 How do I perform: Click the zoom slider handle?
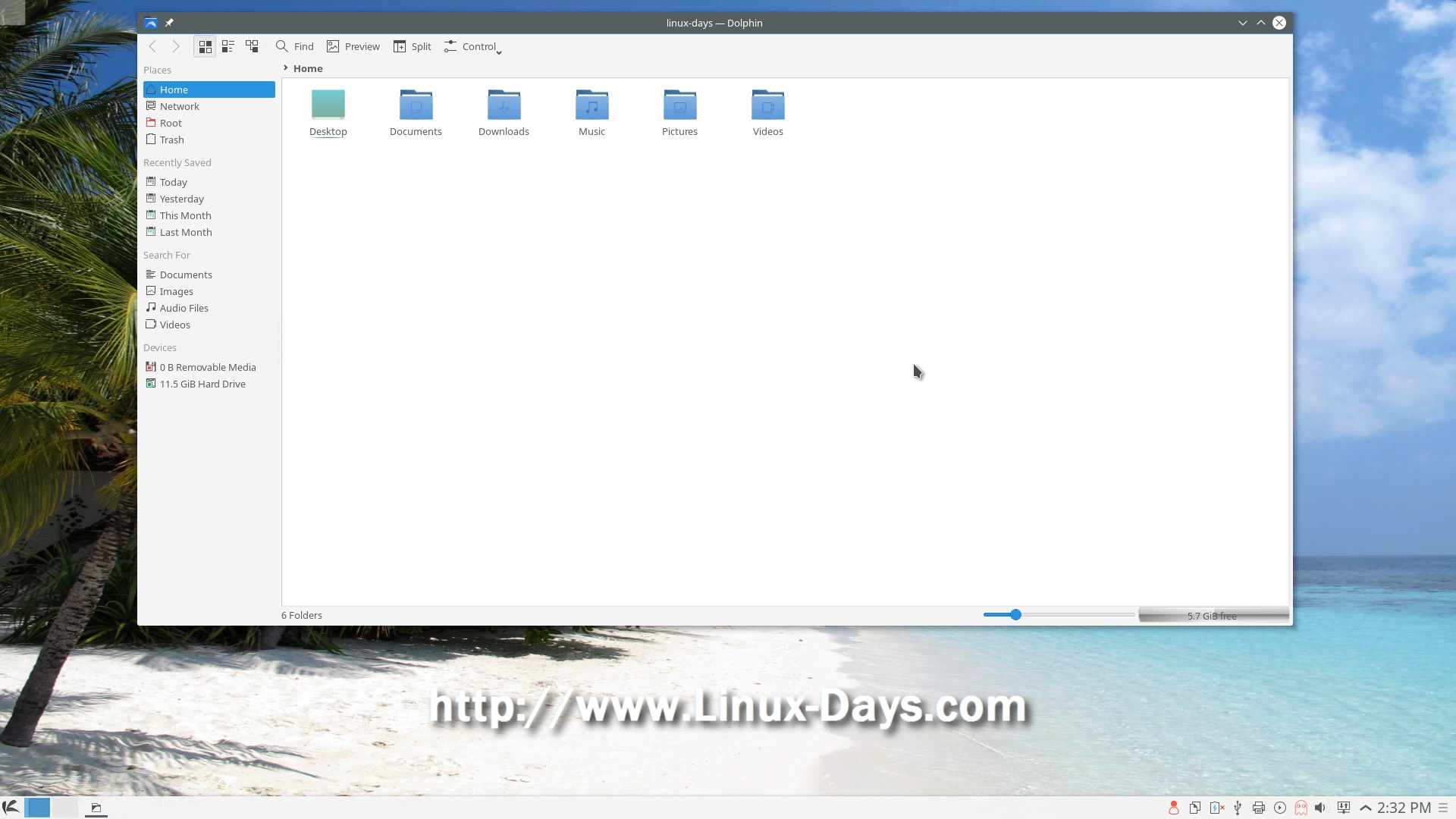pyautogui.click(x=1015, y=614)
